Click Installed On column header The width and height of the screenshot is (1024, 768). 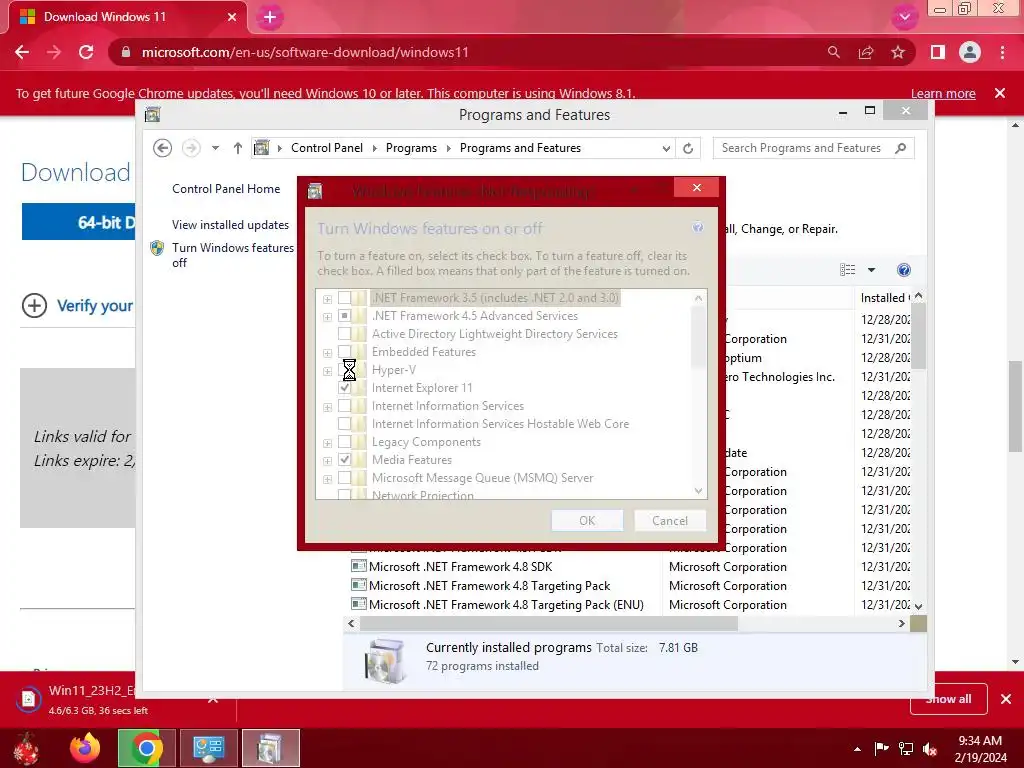point(883,298)
